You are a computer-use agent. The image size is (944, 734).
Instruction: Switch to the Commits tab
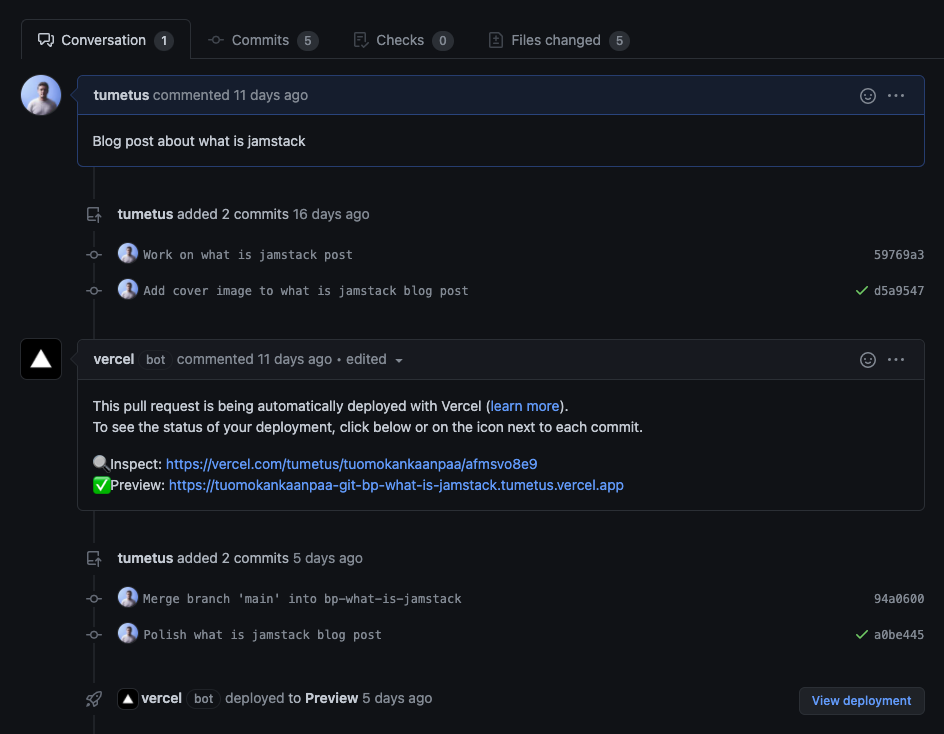(x=262, y=40)
